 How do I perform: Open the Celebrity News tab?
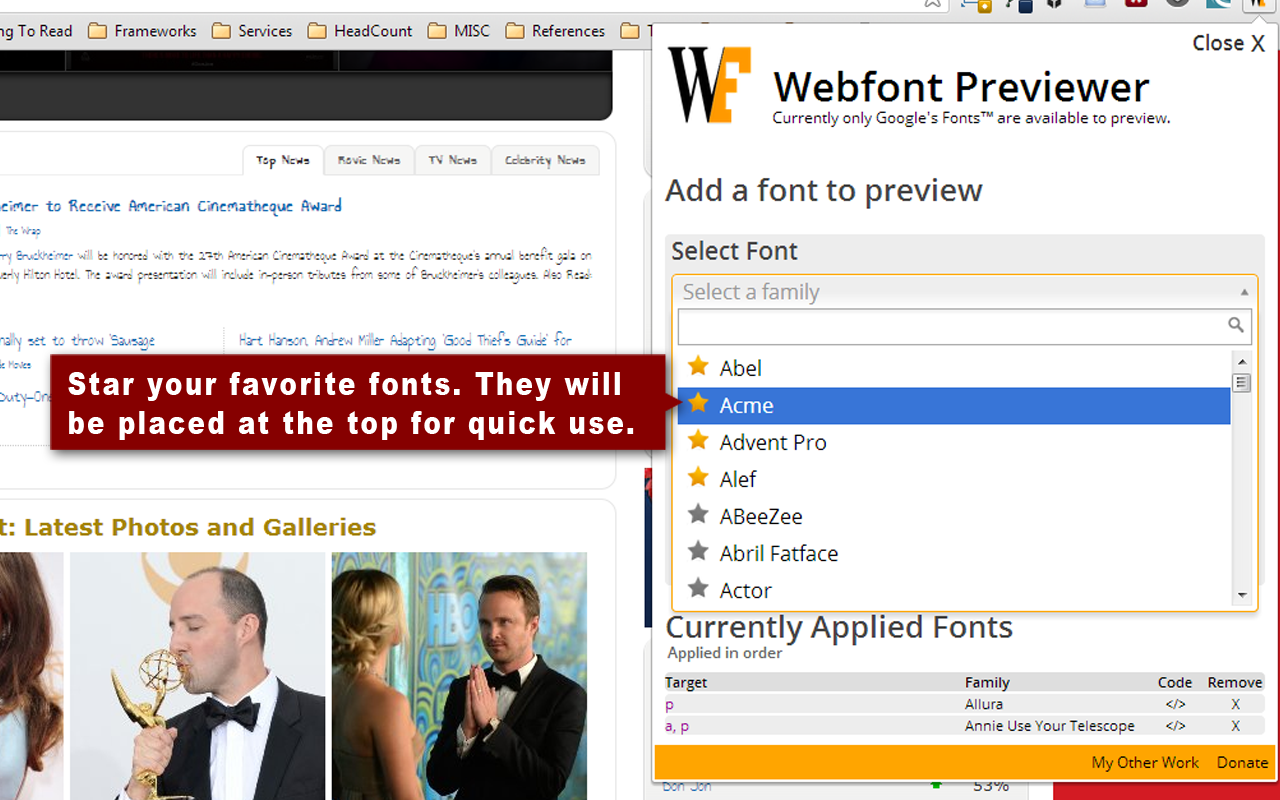coord(545,160)
